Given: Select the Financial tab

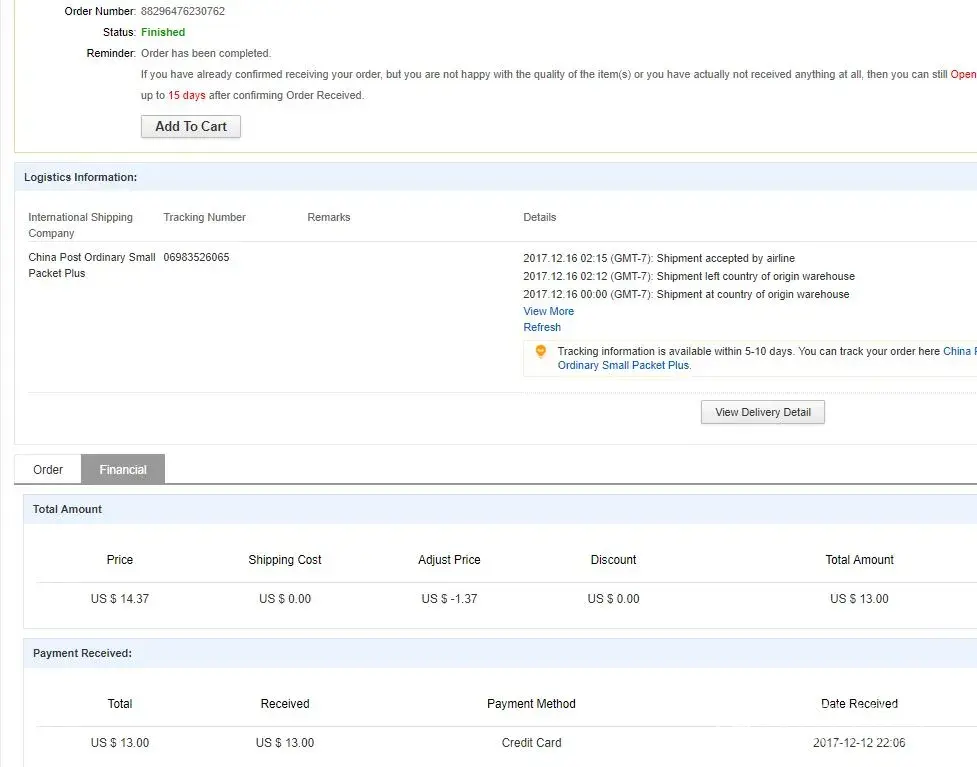Looking at the screenshot, I should pyautogui.click(x=123, y=469).
